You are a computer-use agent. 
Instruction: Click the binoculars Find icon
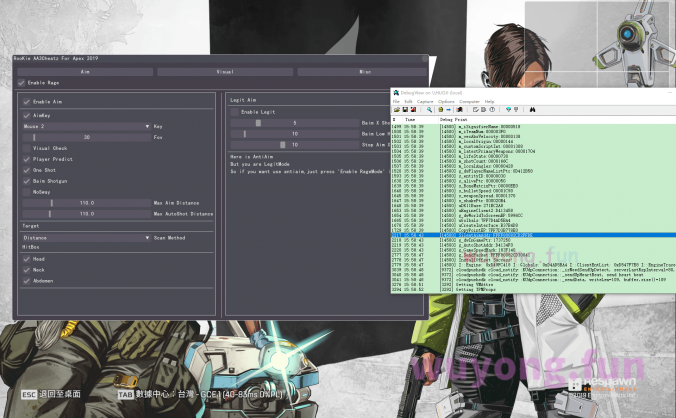[532, 110]
